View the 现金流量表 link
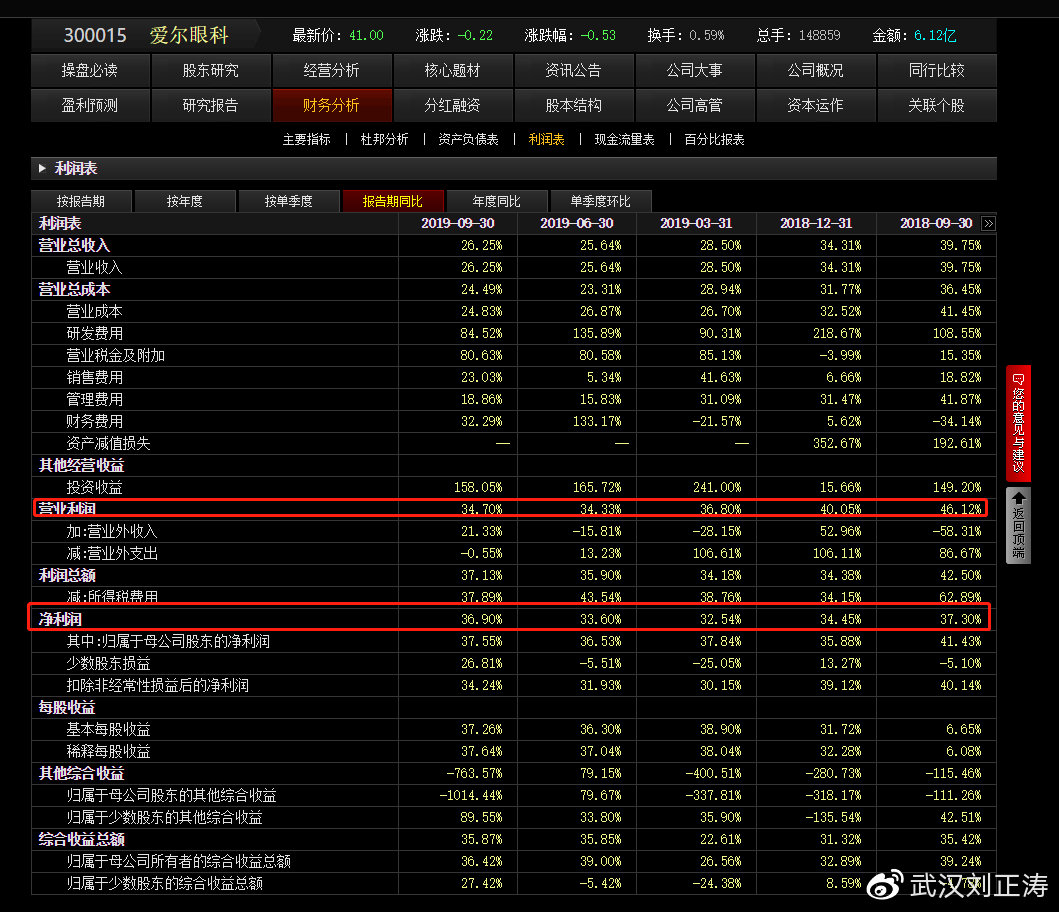Screen dimensions: 1059x912 click(624, 140)
